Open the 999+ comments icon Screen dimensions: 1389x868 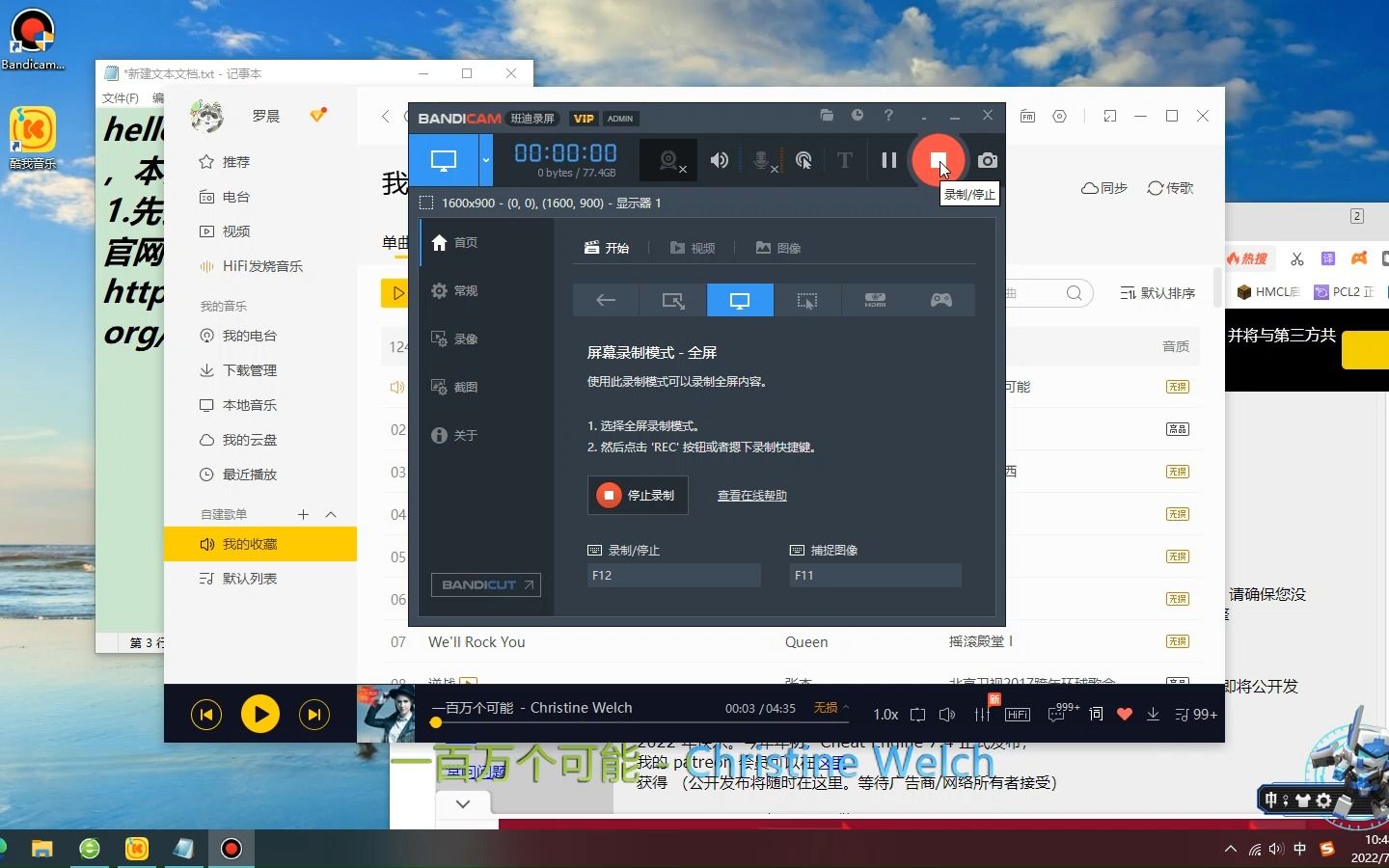pyautogui.click(x=1062, y=713)
